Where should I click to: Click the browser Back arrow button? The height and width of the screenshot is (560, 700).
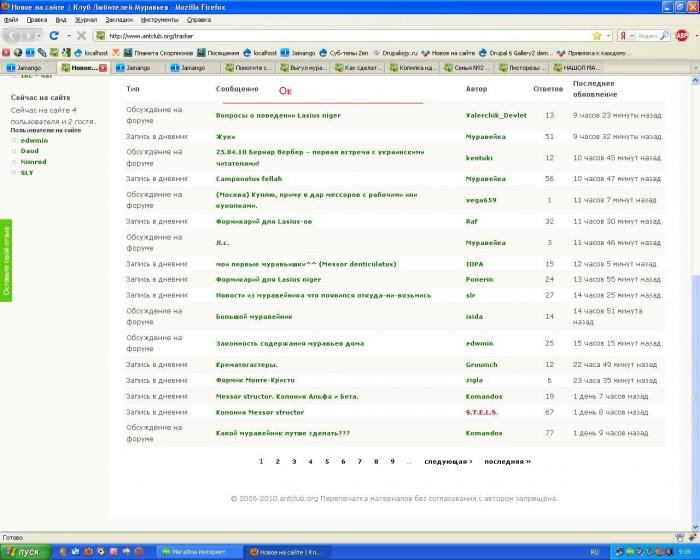14,35
